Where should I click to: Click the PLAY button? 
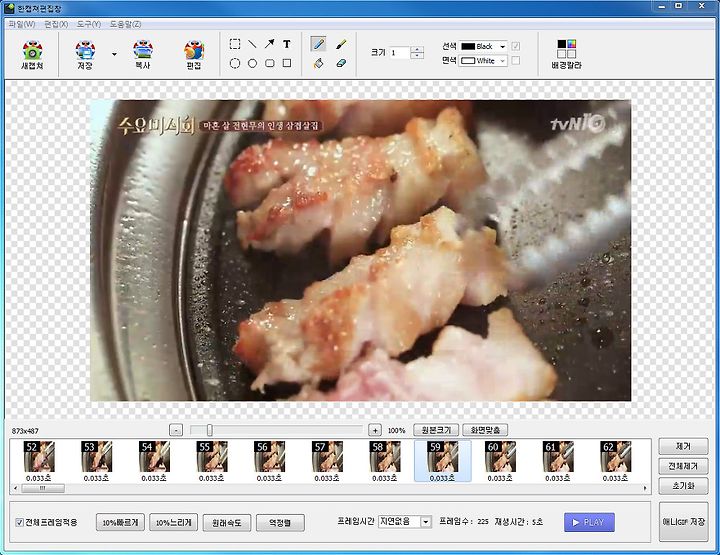click(x=589, y=522)
